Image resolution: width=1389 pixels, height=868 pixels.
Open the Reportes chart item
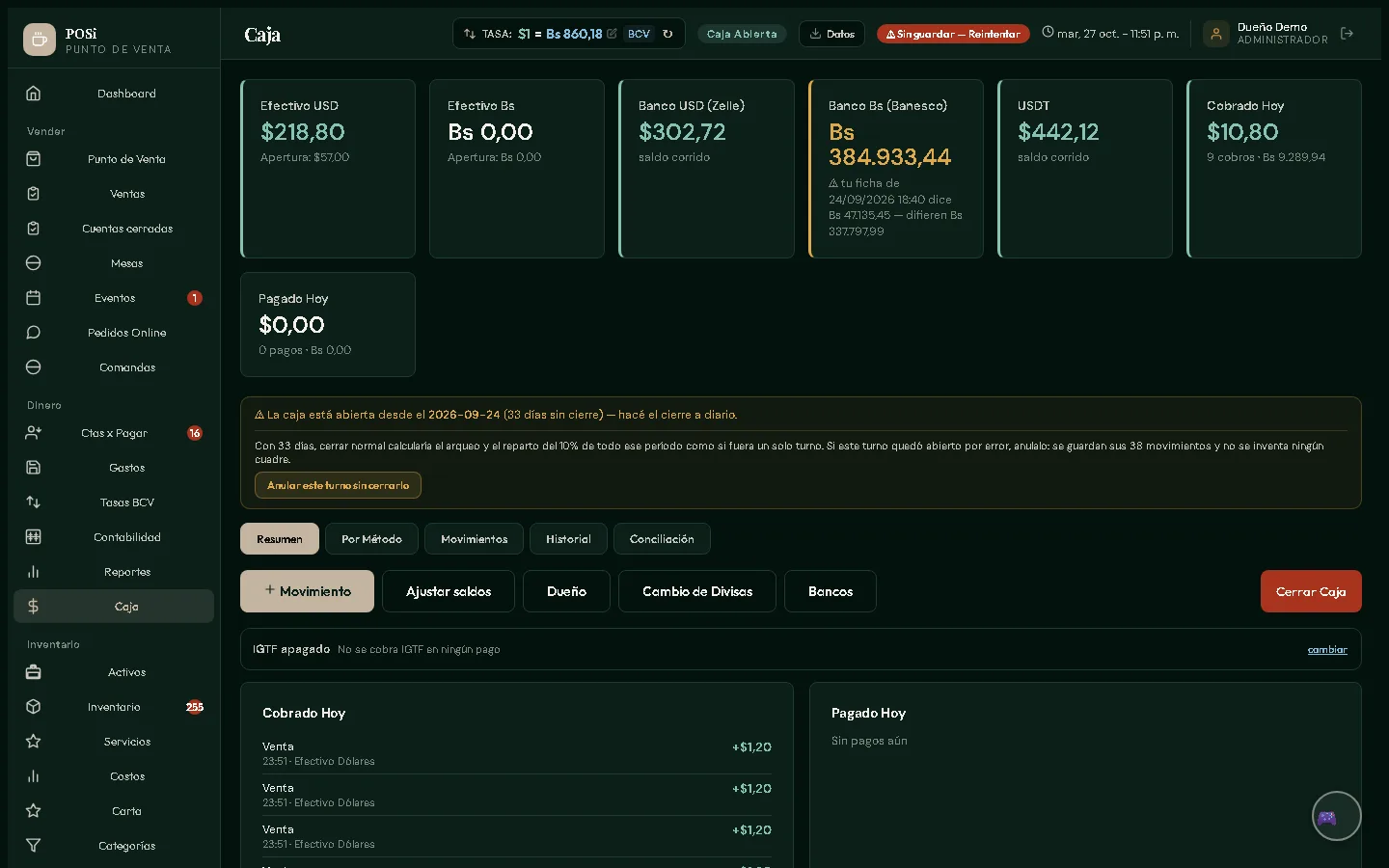pos(114,572)
